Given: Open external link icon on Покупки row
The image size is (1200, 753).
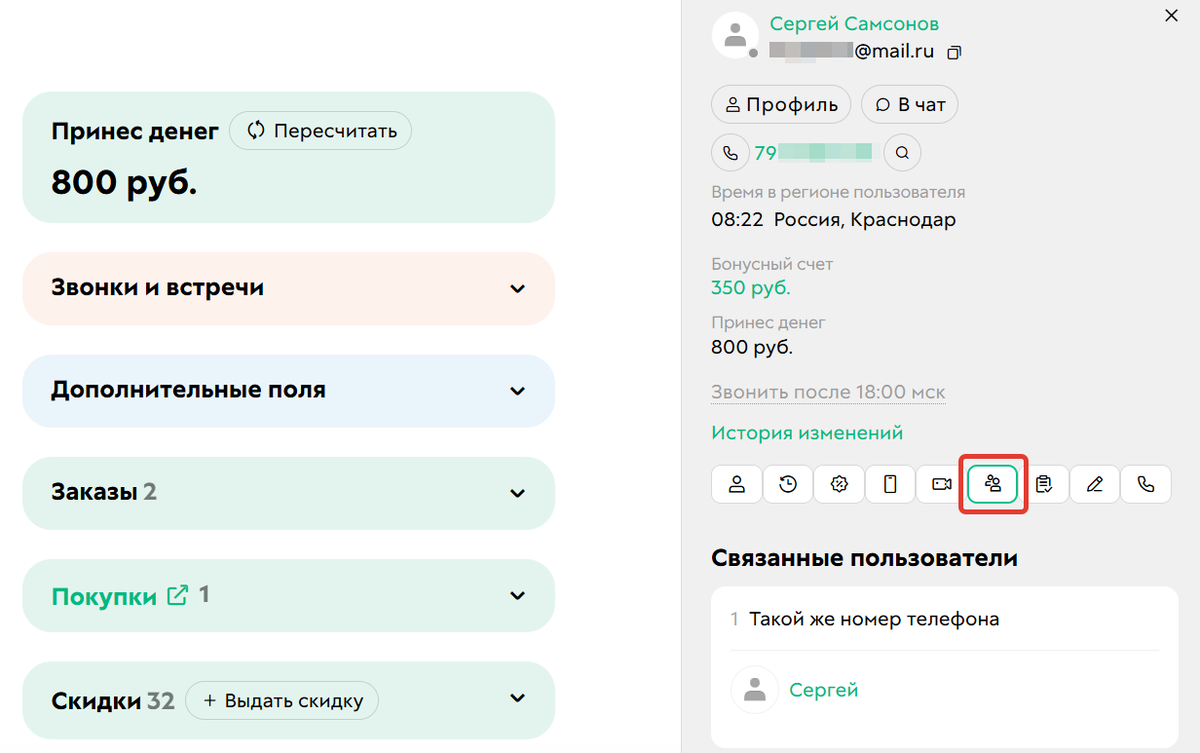Looking at the screenshot, I should tap(177, 594).
